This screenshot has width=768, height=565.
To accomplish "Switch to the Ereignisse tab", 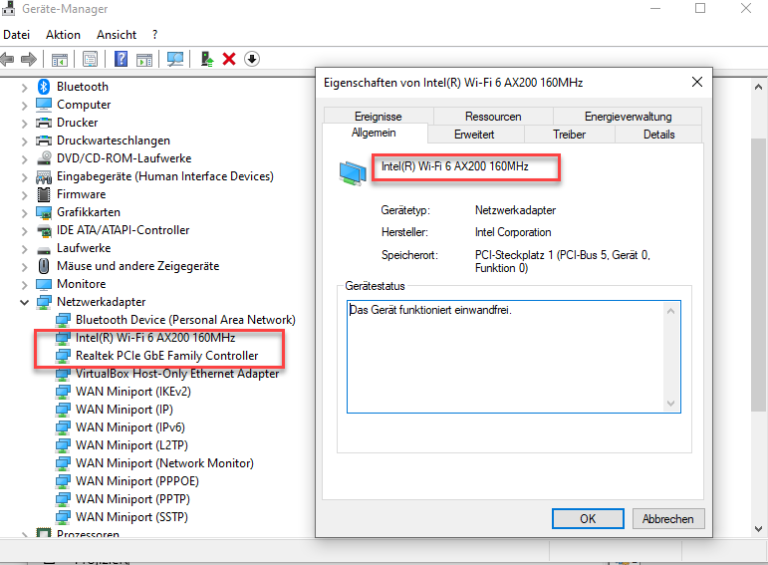I will (378, 117).
